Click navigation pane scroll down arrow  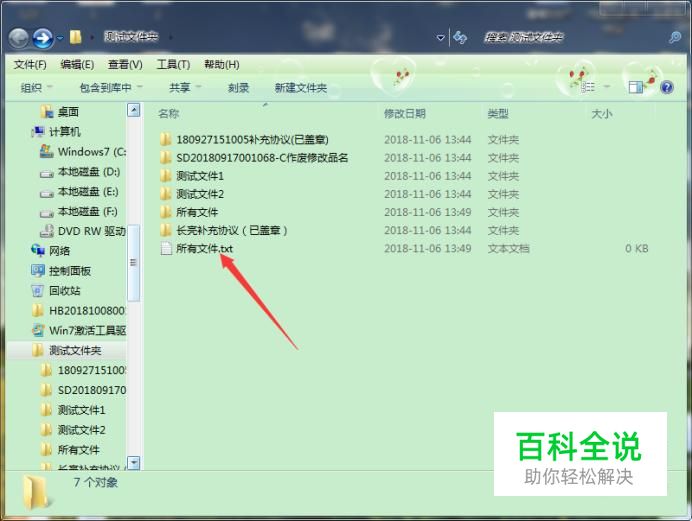(133, 463)
